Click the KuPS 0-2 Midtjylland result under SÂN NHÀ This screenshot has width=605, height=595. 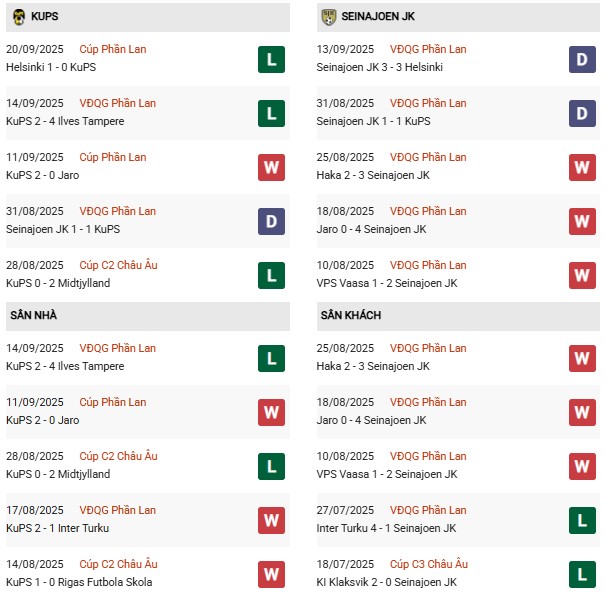58,474
